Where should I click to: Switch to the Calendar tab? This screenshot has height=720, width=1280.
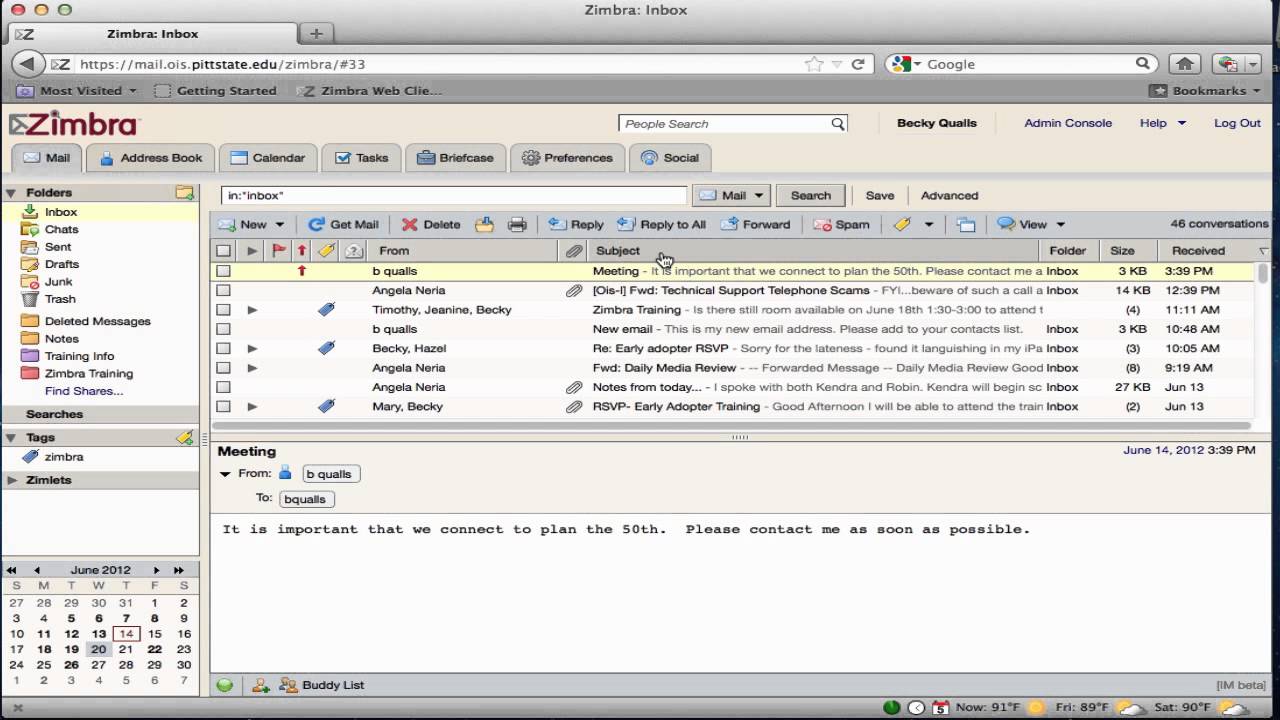pos(267,158)
